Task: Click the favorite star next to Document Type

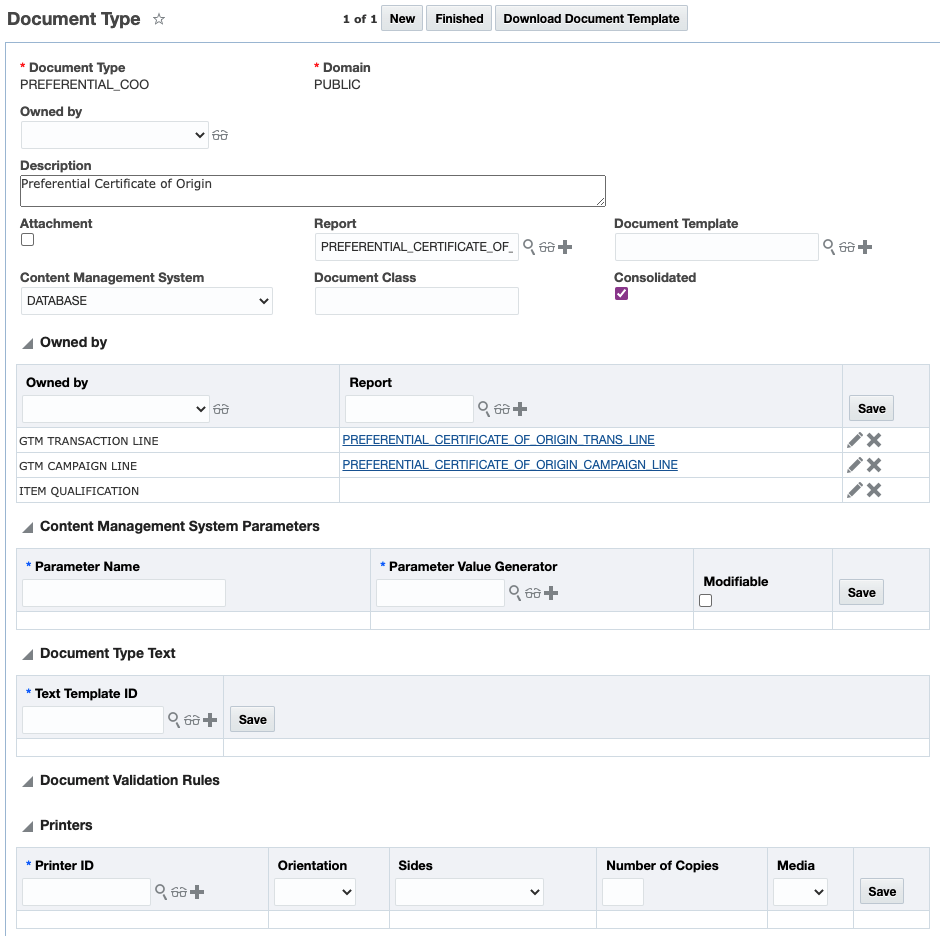Action: 159,20
